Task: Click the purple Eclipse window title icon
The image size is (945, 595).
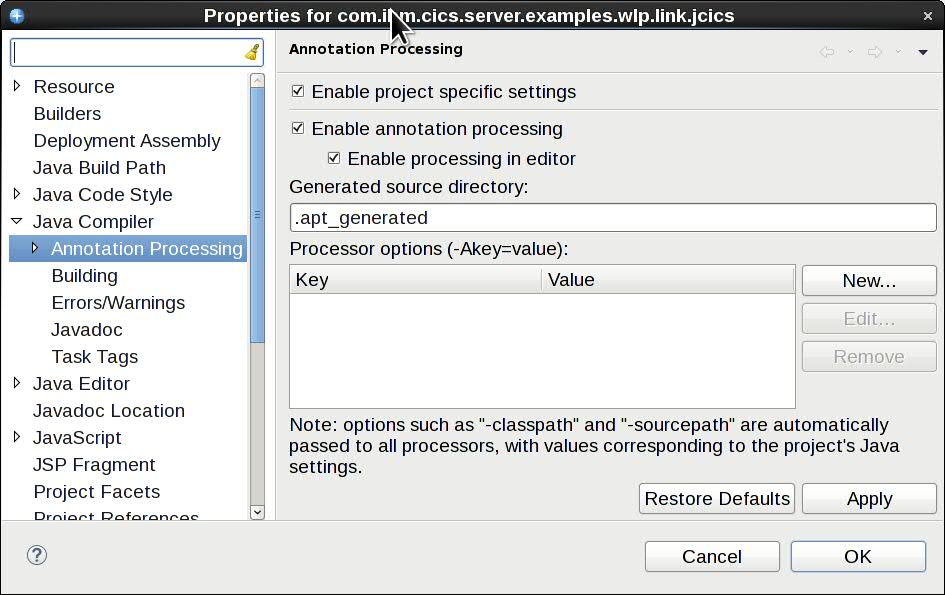Action: point(14,15)
